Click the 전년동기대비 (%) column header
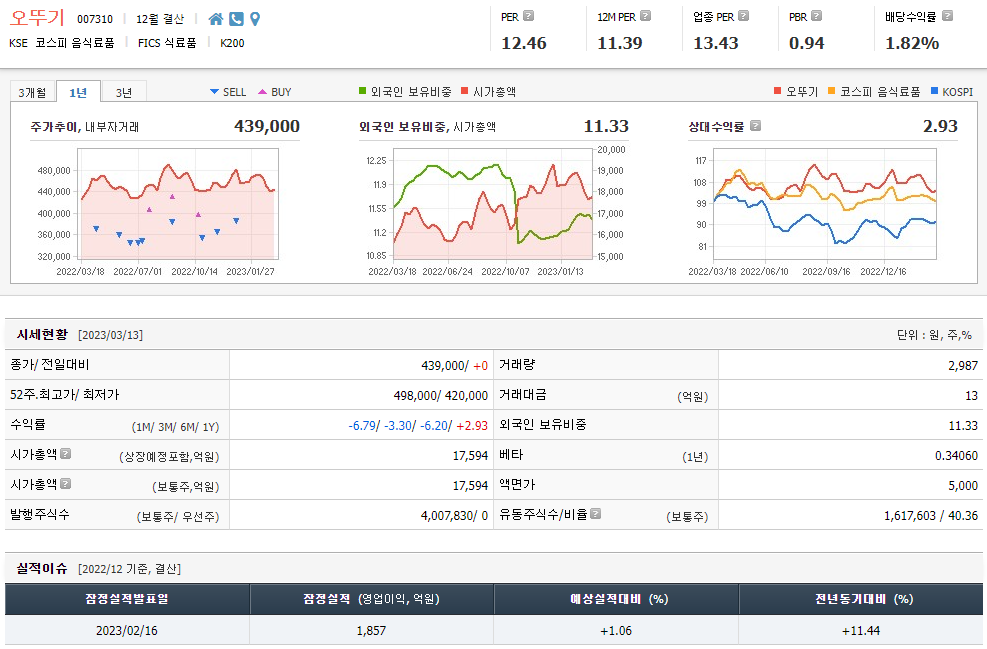Image resolution: width=987 pixels, height=649 pixels. pyautogui.click(x=860, y=599)
